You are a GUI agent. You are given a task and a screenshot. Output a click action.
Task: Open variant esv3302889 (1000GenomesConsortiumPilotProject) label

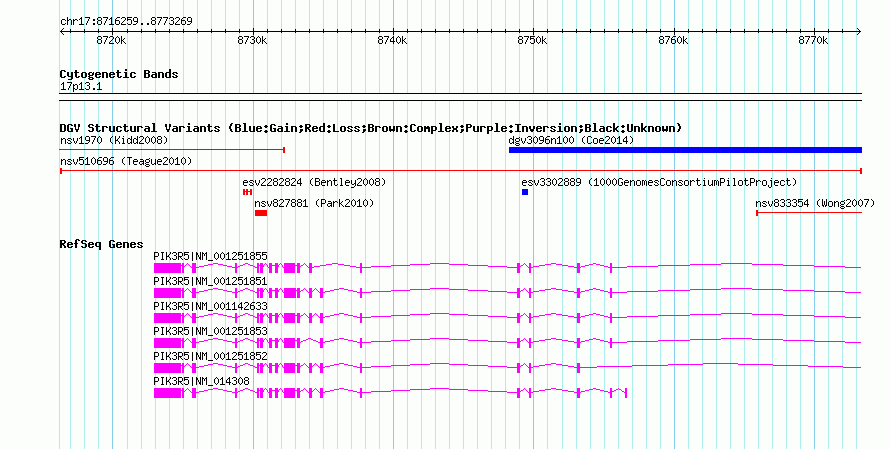point(659,182)
